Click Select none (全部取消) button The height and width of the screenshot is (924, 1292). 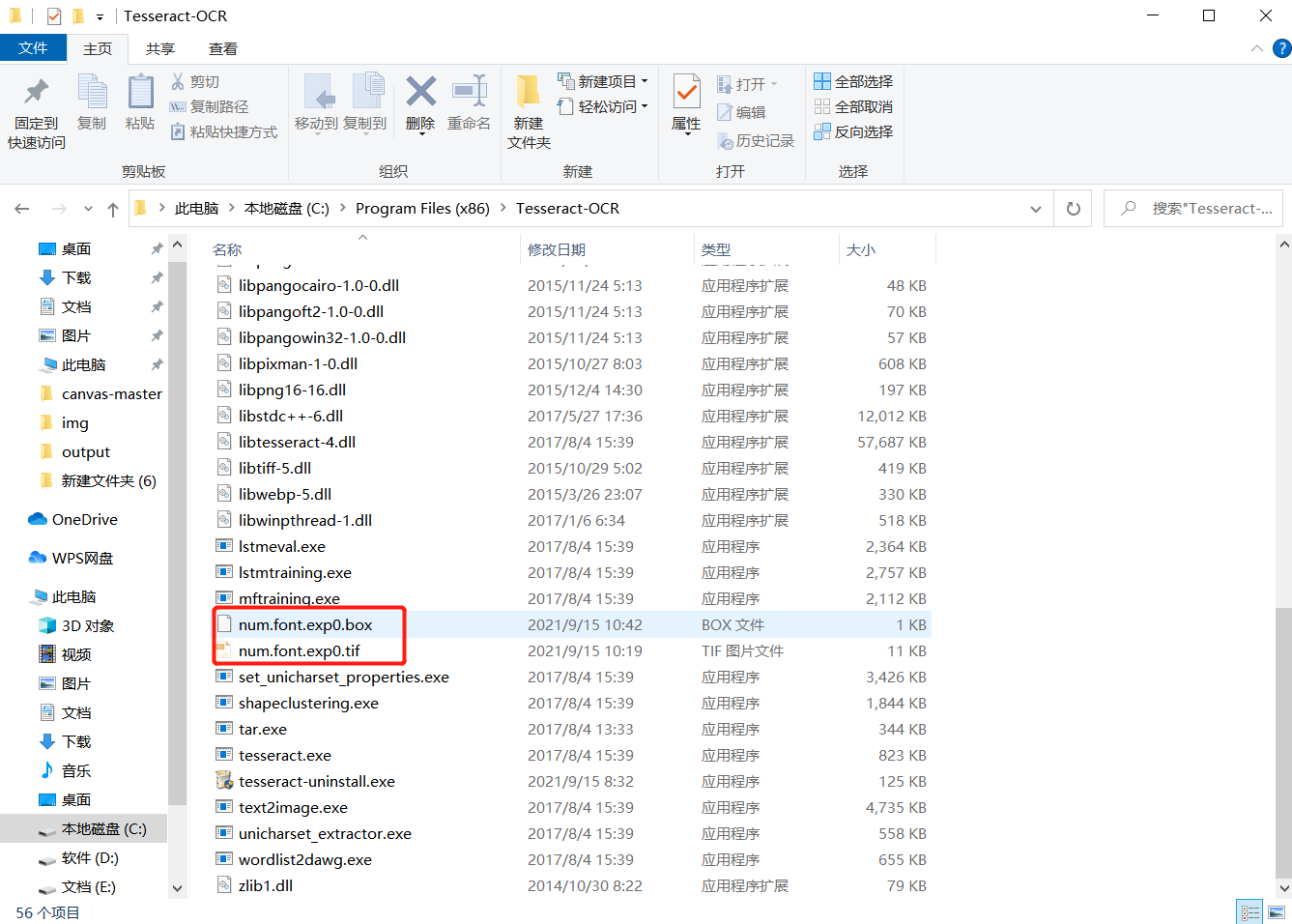[853, 106]
